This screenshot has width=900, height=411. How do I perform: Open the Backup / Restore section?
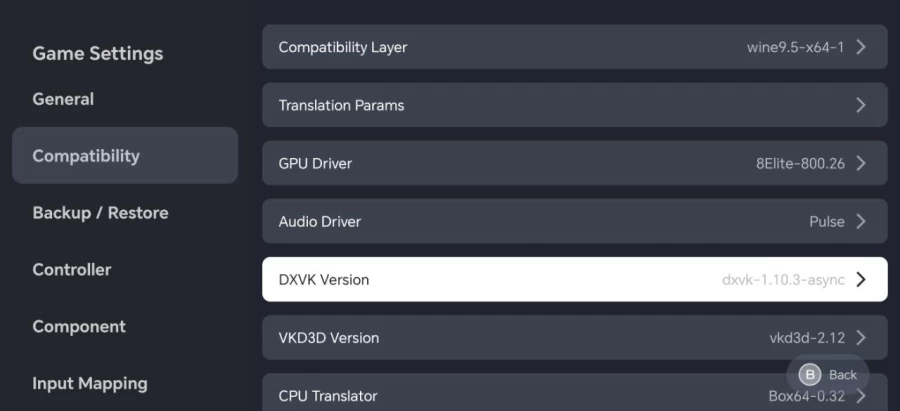coord(100,213)
